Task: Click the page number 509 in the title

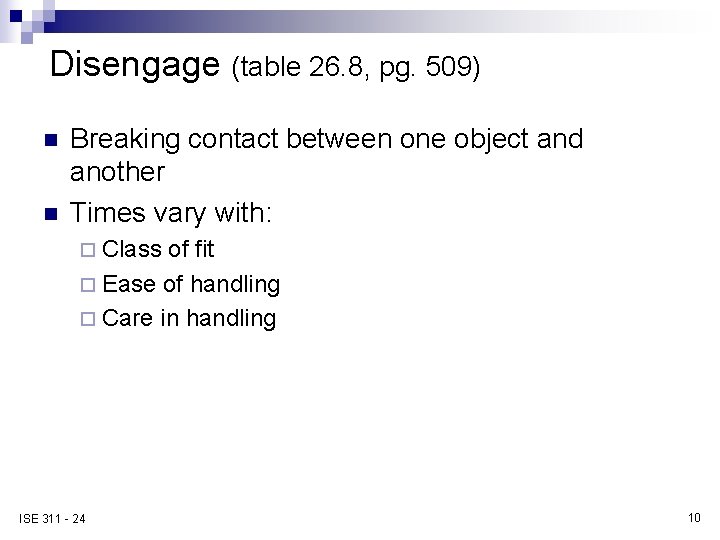Action: point(449,67)
